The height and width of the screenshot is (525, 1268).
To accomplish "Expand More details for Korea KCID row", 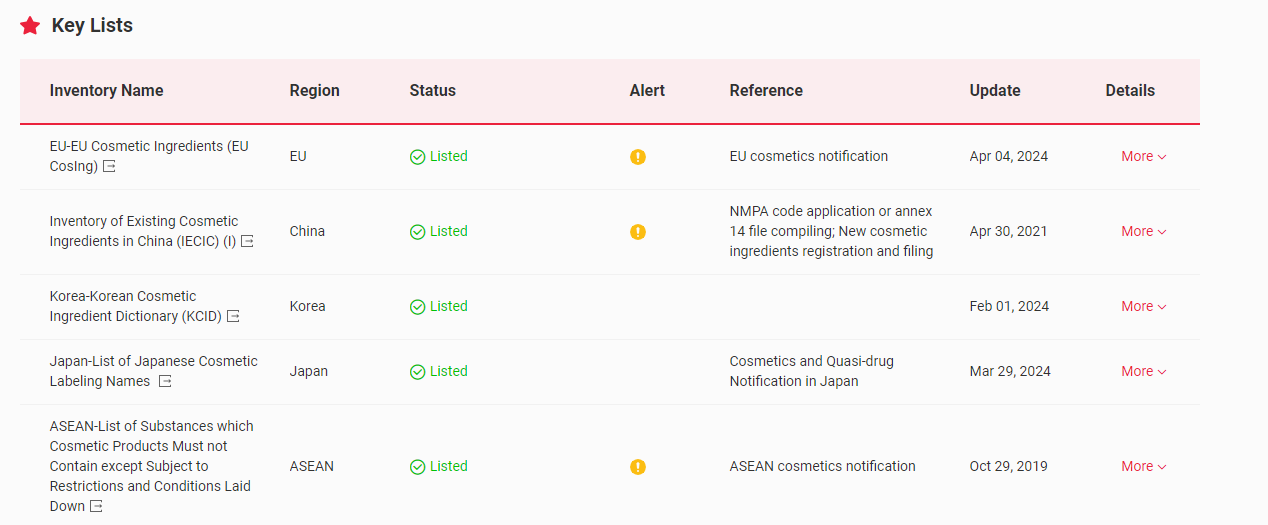I will tap(1143, 307).
